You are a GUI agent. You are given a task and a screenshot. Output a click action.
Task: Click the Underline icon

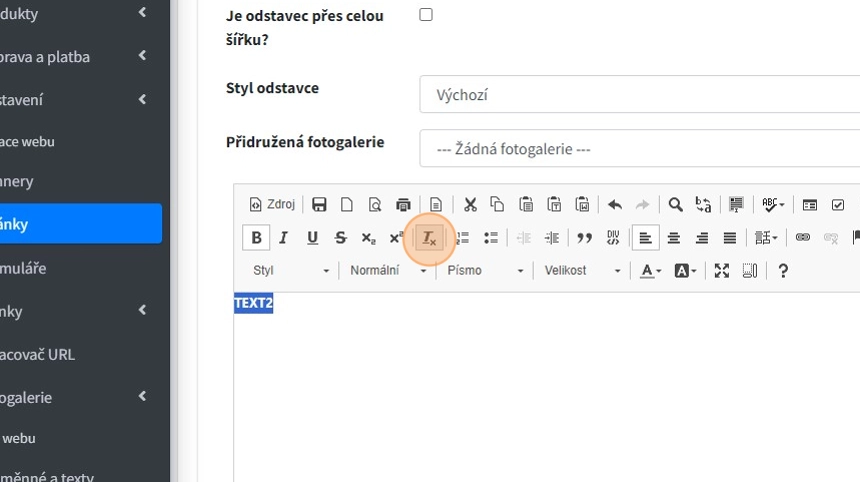(312, 238)
